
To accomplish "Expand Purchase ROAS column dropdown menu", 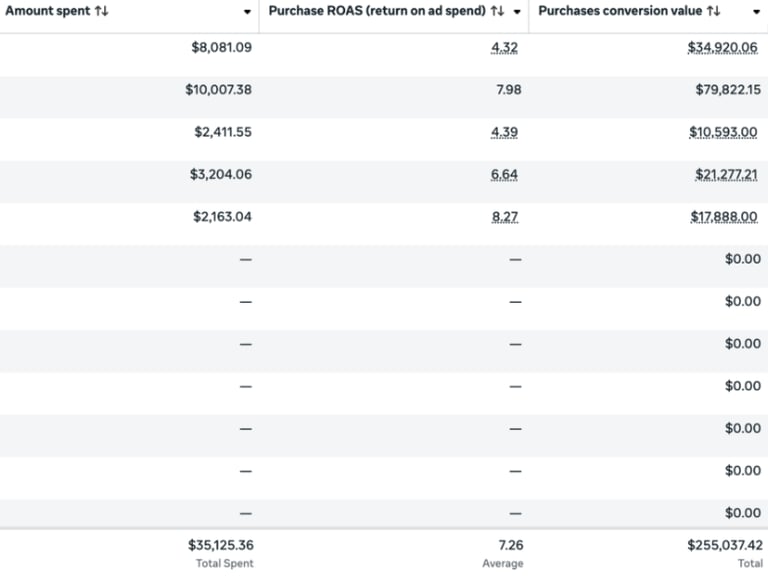I will (517, 12).
